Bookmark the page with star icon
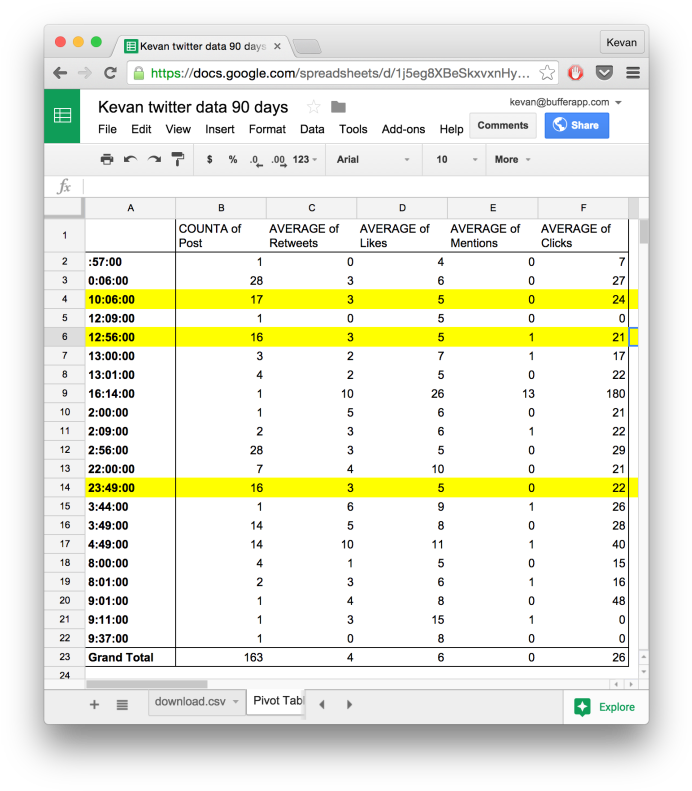Image resolution: width=692 pixels, height=791 pixels. coord(547,73)
